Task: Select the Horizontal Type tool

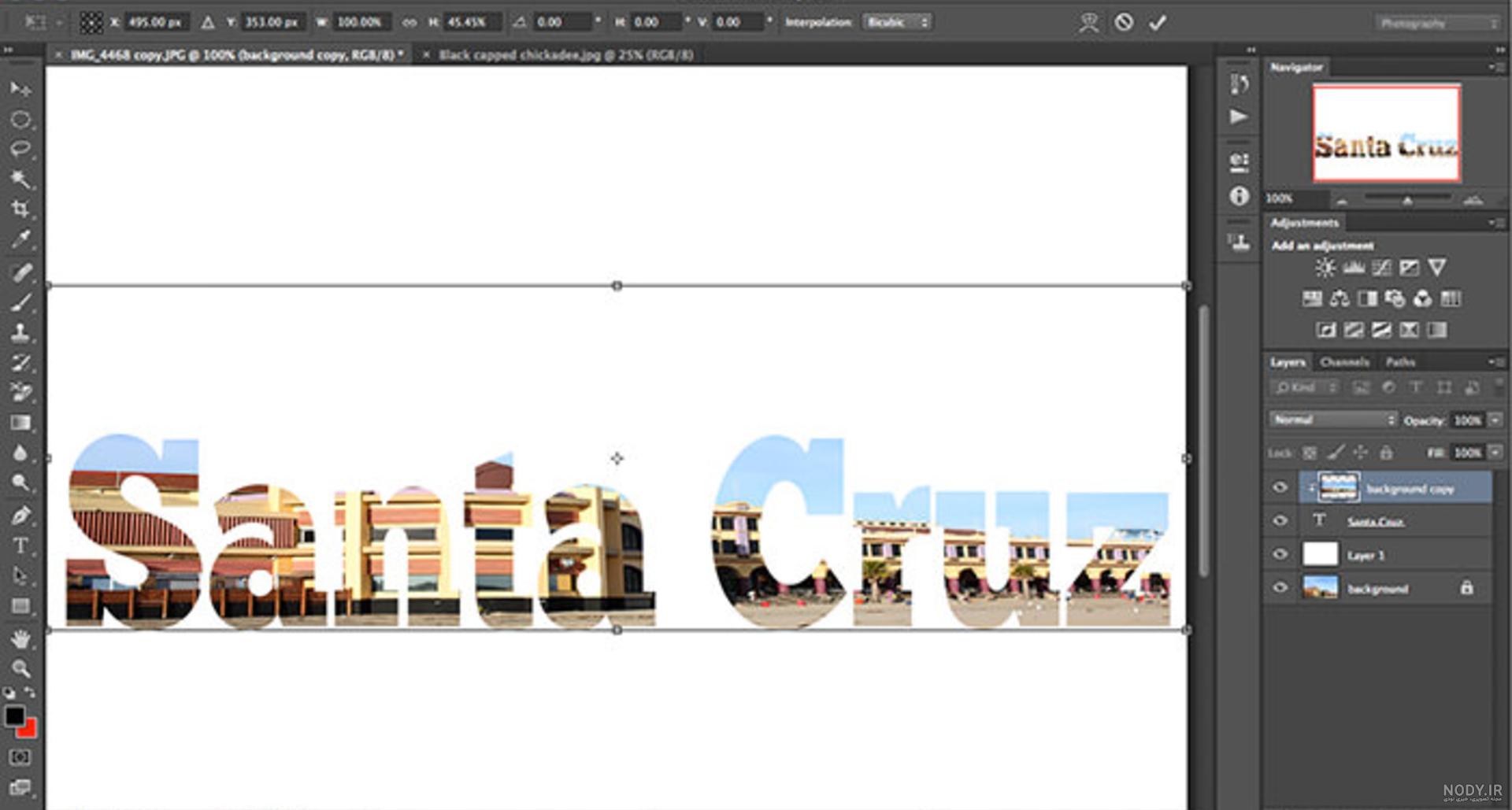Action: pos(20,546)
